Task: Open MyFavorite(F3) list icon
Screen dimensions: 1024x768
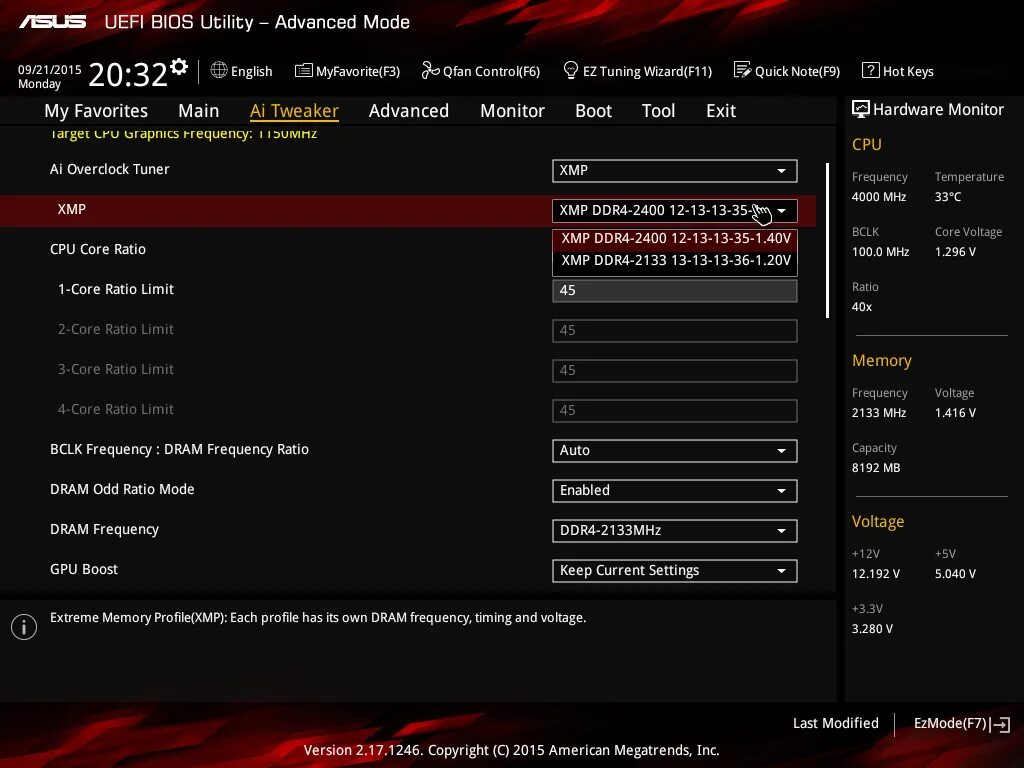Action: pos(304,71)
